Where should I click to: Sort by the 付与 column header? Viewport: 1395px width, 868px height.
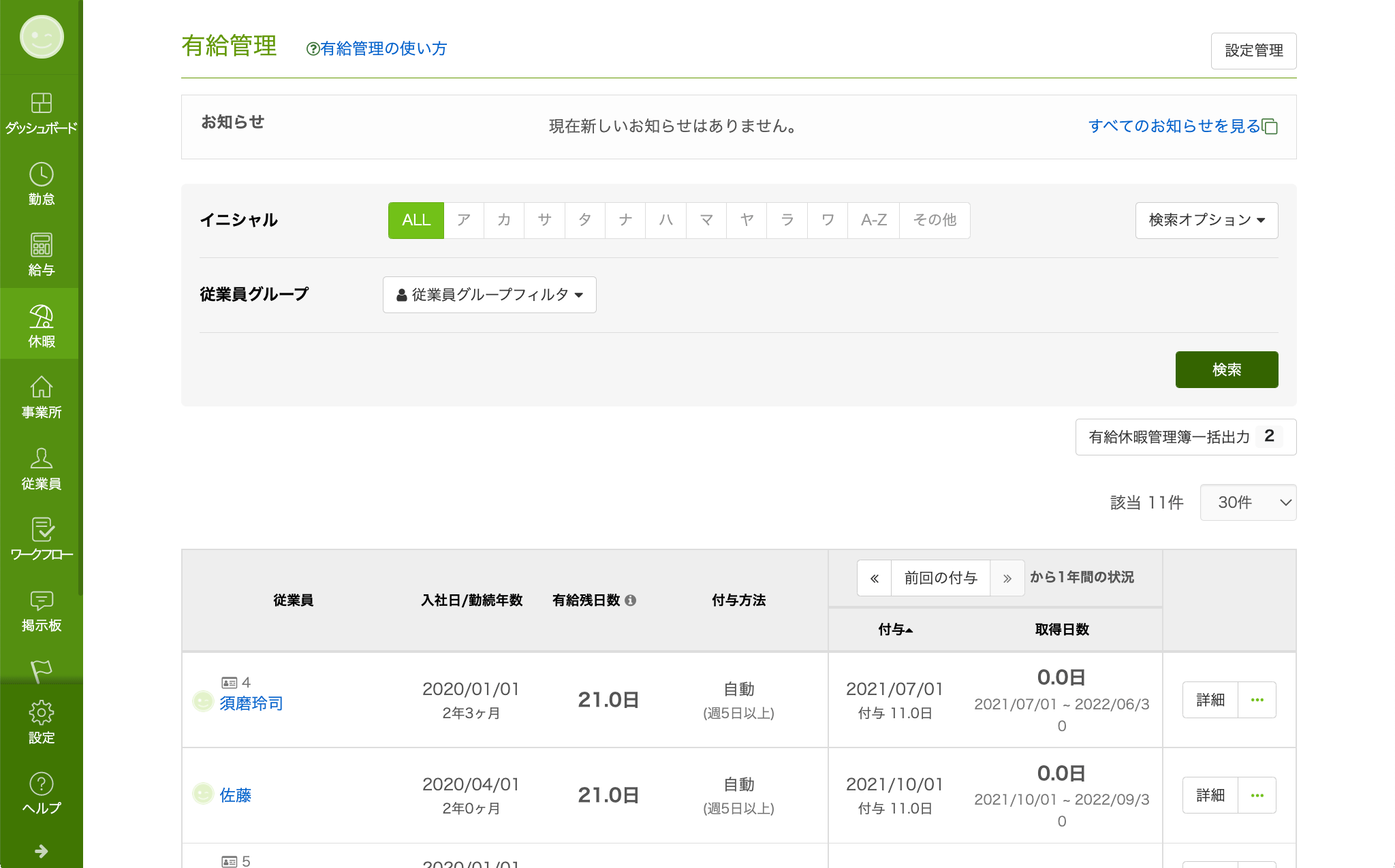click(895, 630)
